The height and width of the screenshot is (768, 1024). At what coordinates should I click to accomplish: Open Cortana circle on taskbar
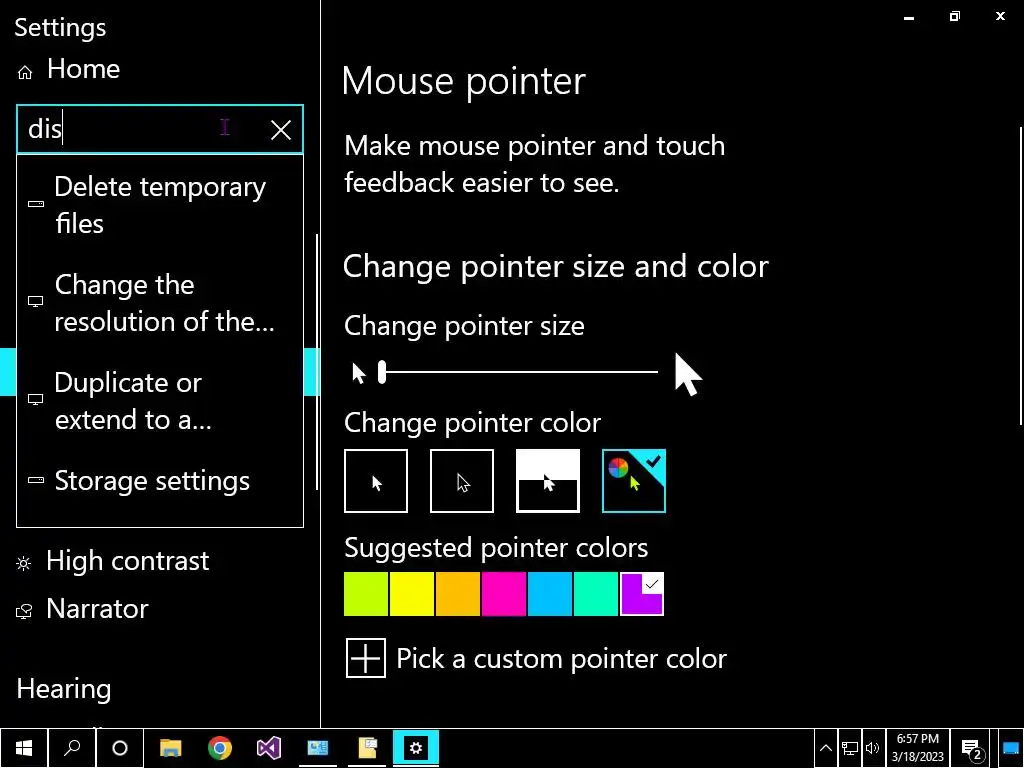[x=120, y=748]
